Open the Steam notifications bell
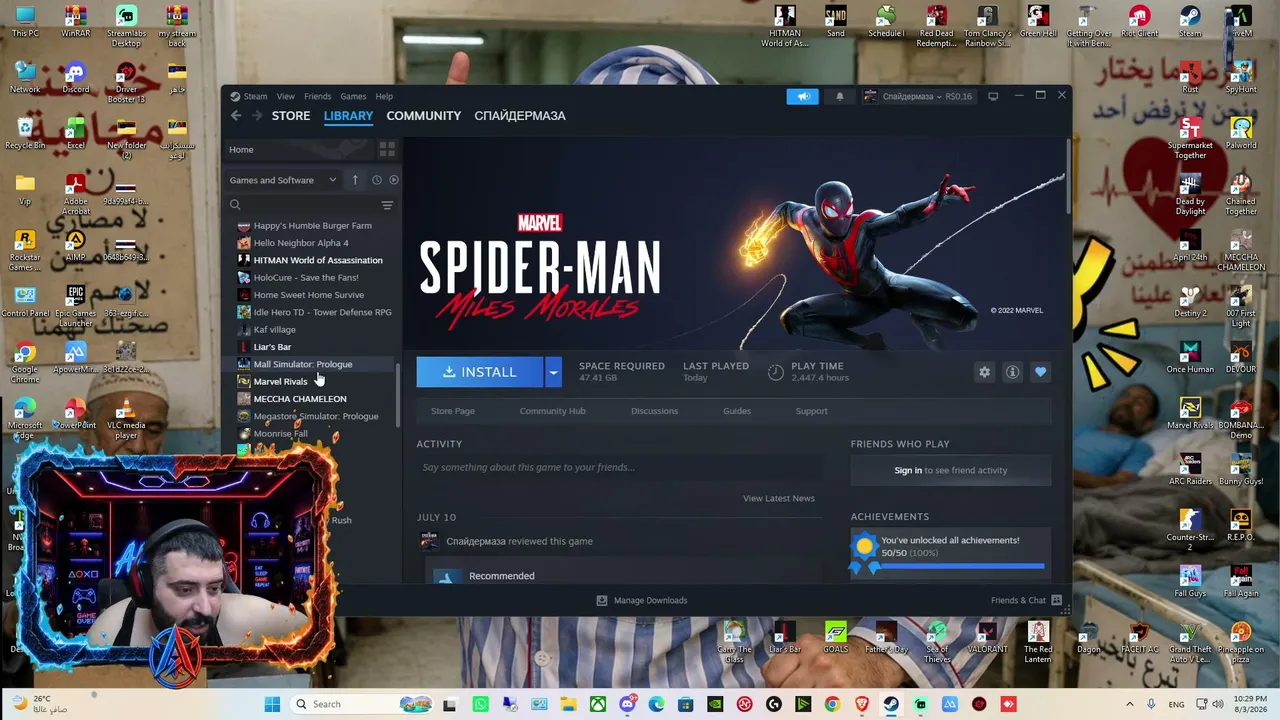 tap(839, 96)
